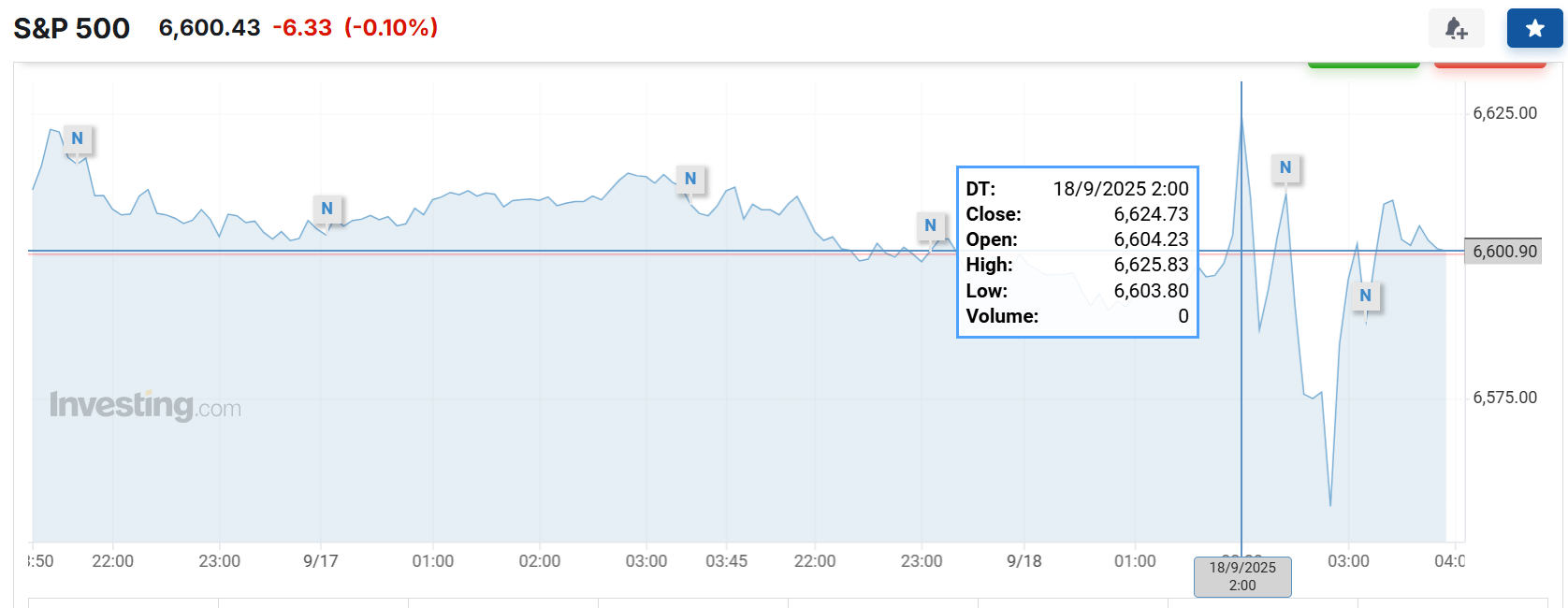The height and width of the screenshot is (608, 1568).
Task: Open the lowest N news marker near 03:00
Action: [1365, 296]
